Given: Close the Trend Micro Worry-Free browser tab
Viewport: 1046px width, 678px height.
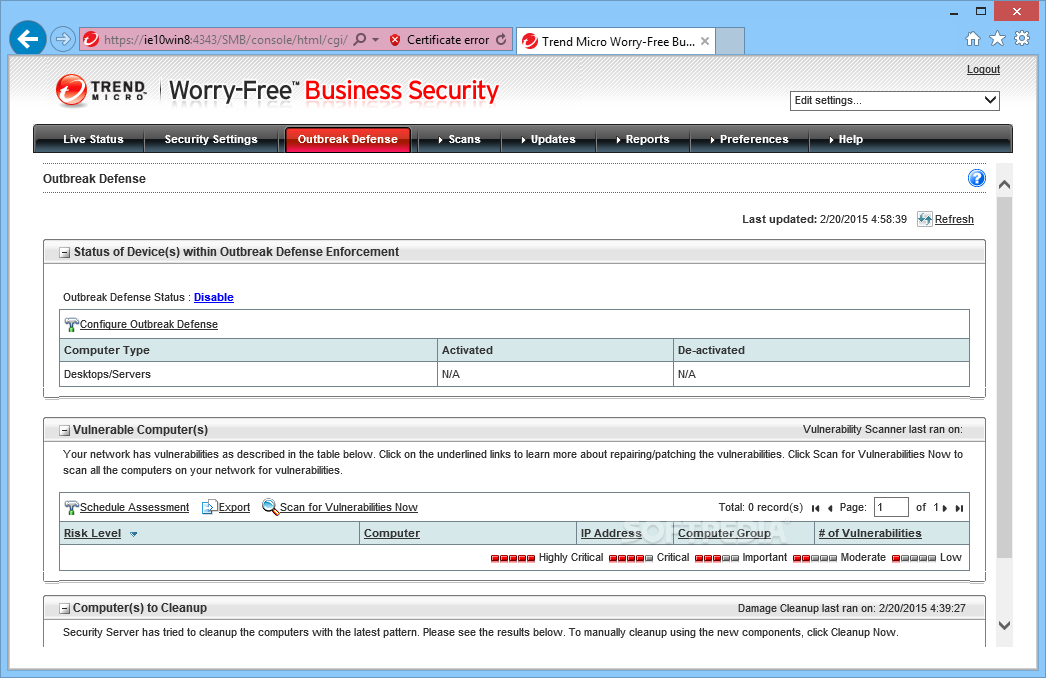Looking at the screenshot, I should tap(704, 41).
